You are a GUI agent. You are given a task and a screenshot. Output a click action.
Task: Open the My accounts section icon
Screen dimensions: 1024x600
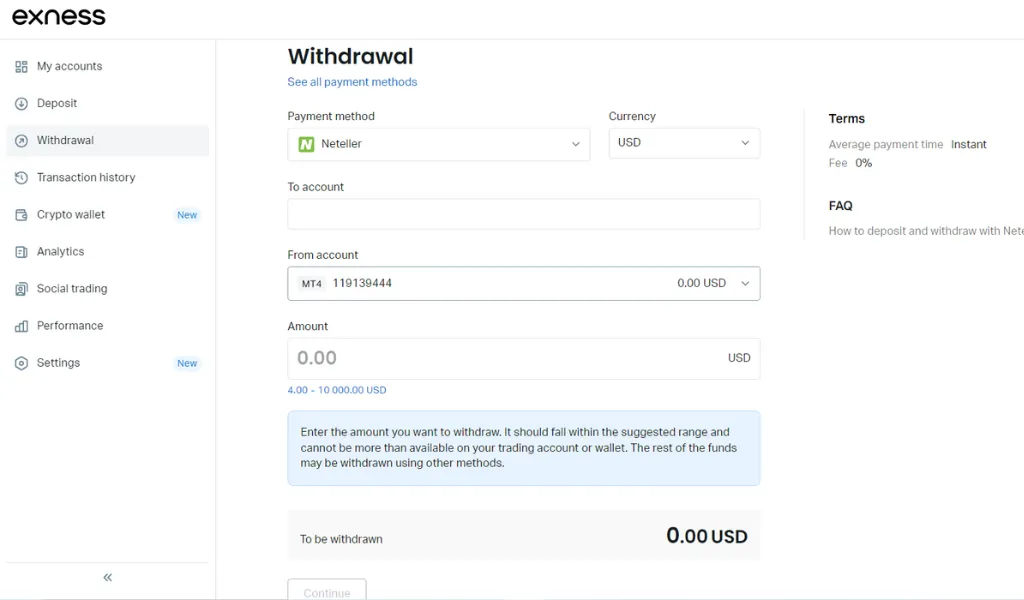[x=21, y=66]
